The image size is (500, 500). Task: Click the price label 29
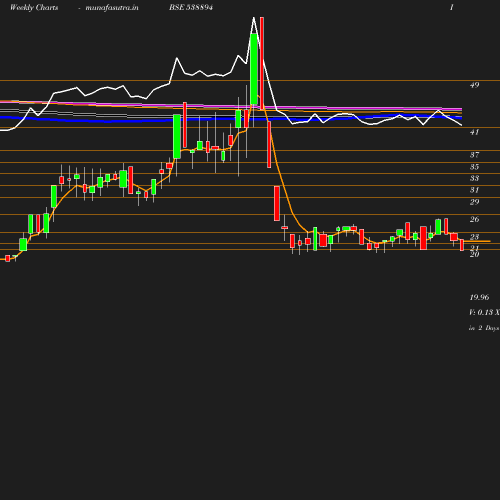coord(474,202)
